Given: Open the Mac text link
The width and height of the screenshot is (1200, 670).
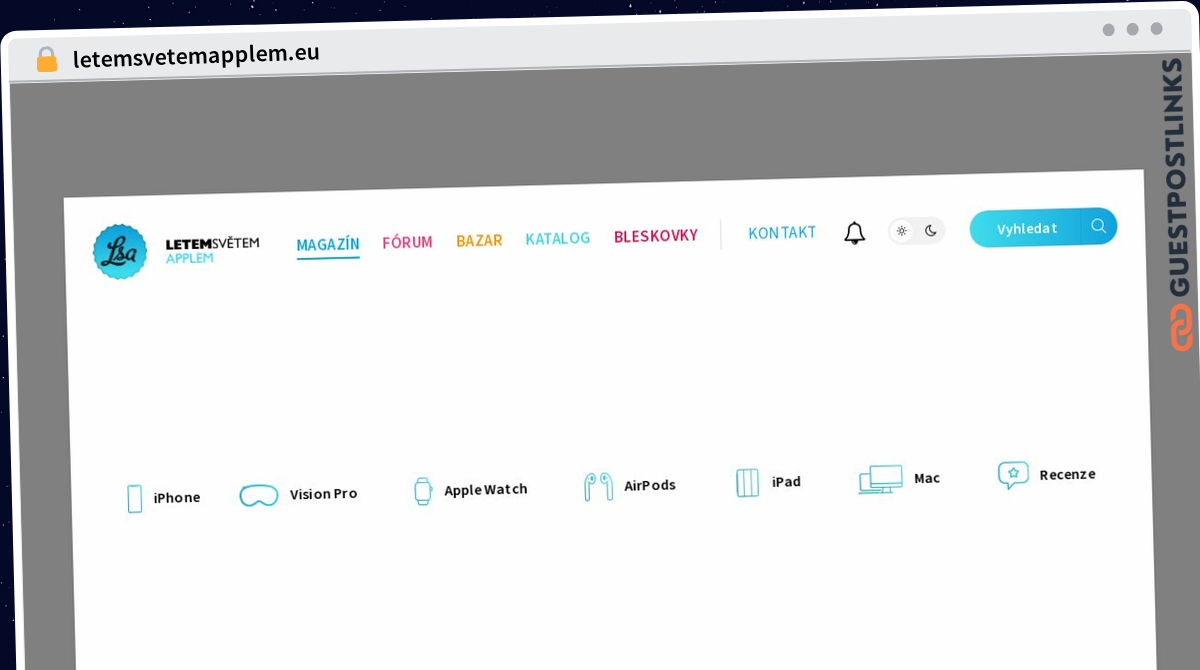Looking at the screenshot, I should point(927,478).
